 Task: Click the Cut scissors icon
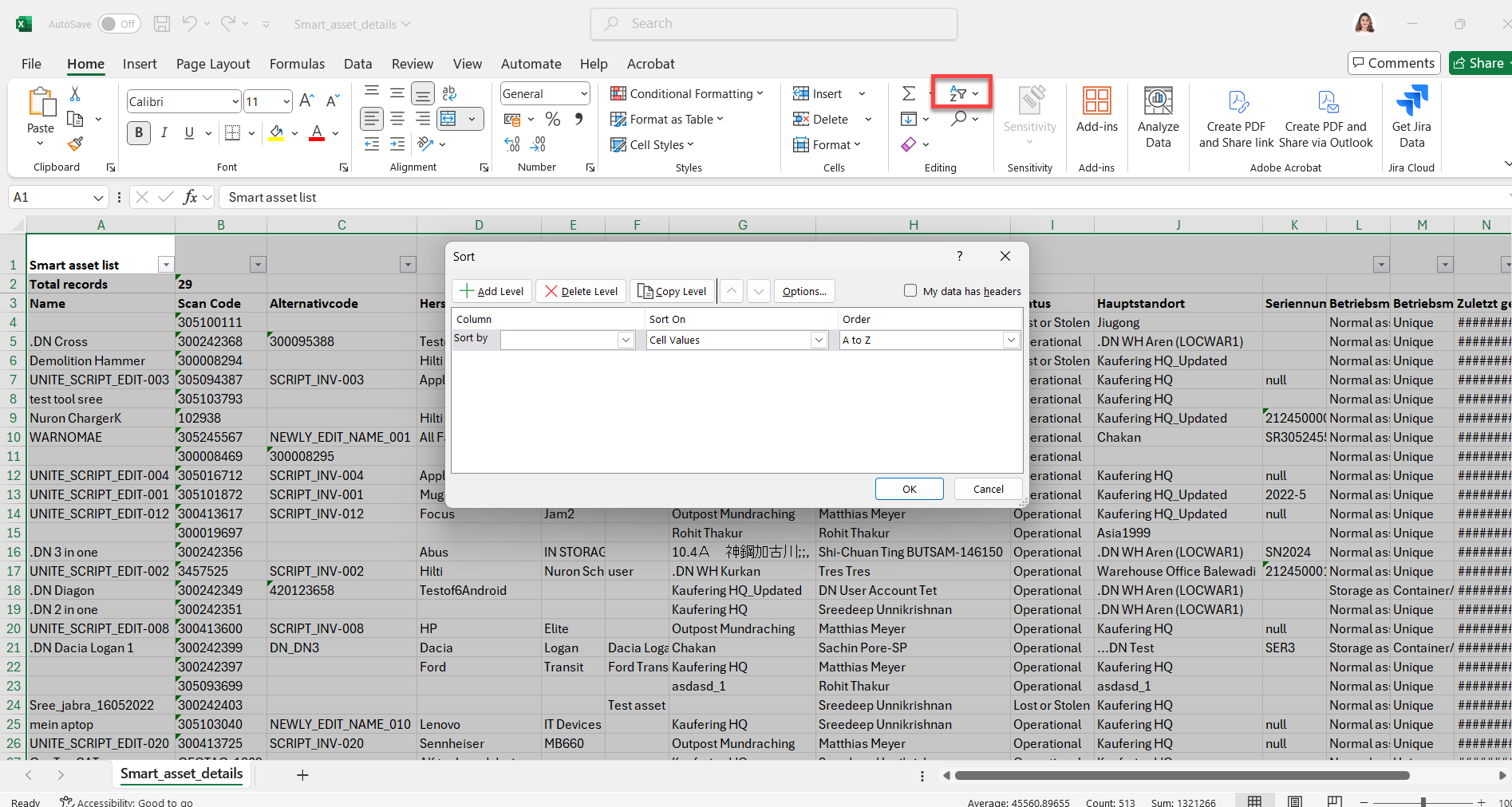(75, 94)
